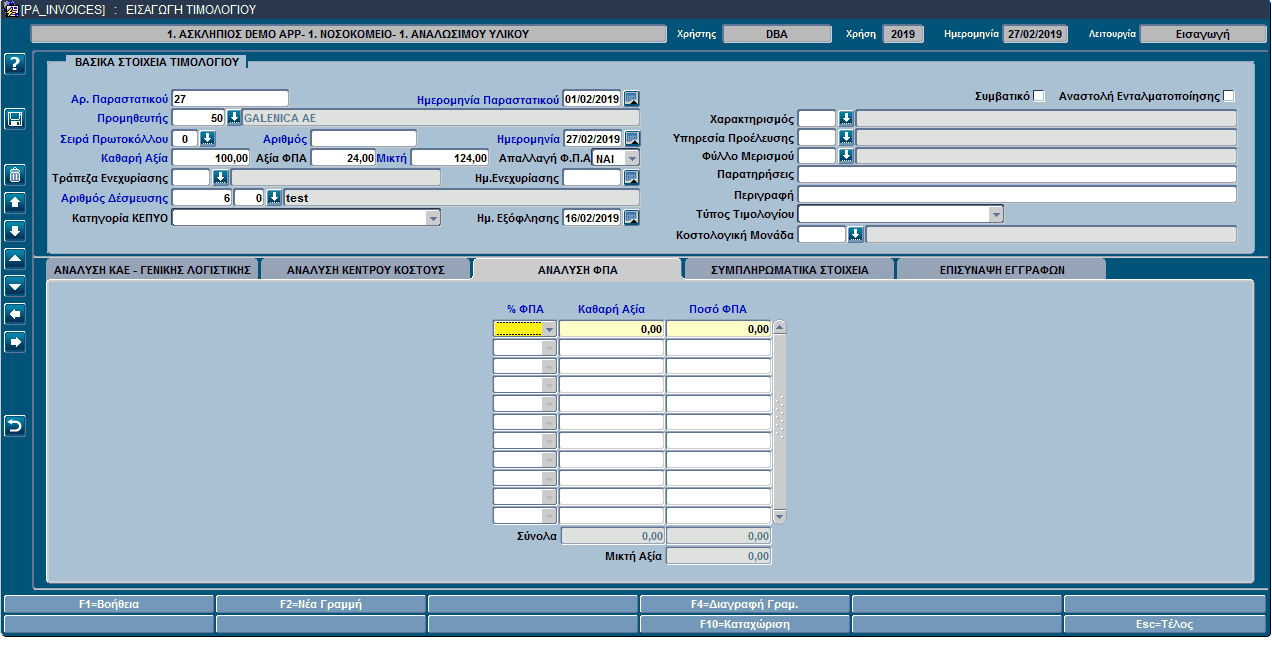Screen dimensions: 1272x648
Task: Click the F2=Νέα Γραμμή button
Action: click(321, 604)
